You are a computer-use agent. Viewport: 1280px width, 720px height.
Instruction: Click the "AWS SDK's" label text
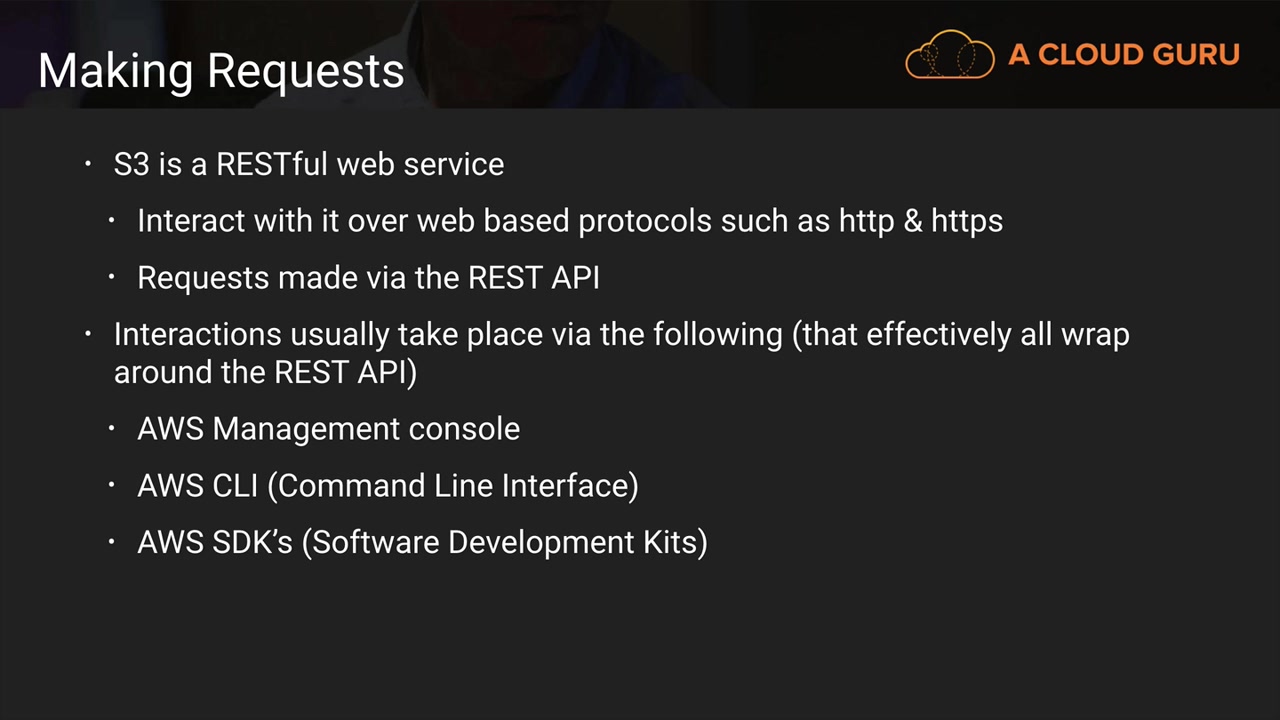tap(214, 542)
